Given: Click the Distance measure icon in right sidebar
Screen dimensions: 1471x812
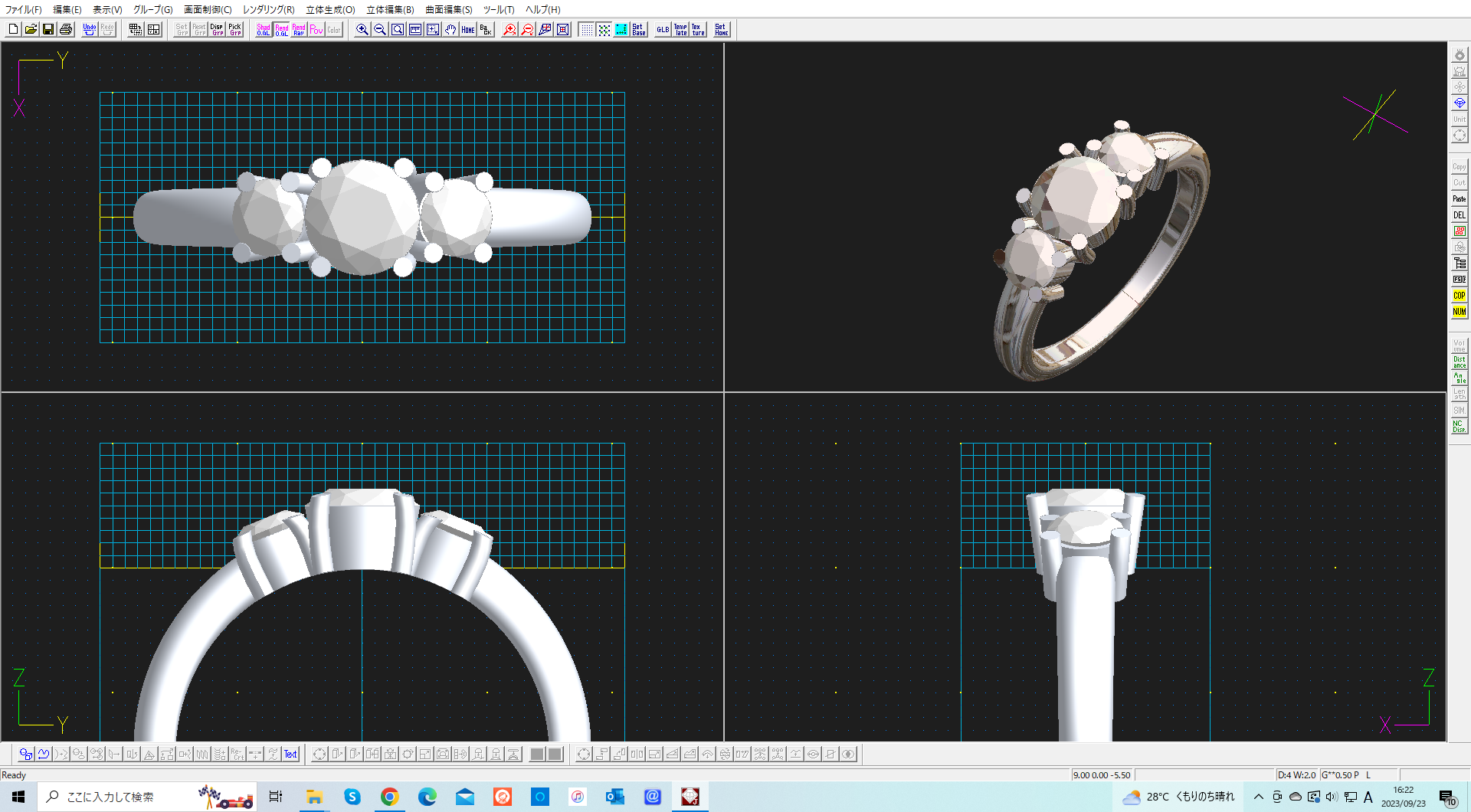Looking at the screenshot, I should (x=1459, y=360).
